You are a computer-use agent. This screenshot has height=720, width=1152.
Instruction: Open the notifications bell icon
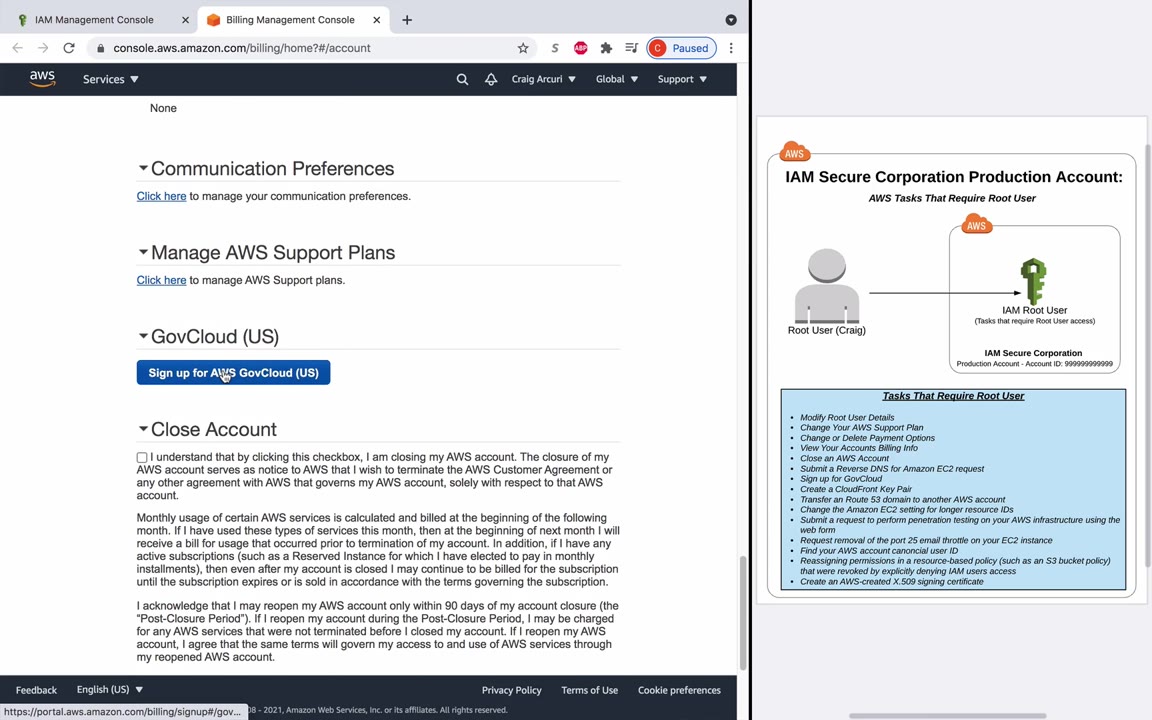[491, 79]
